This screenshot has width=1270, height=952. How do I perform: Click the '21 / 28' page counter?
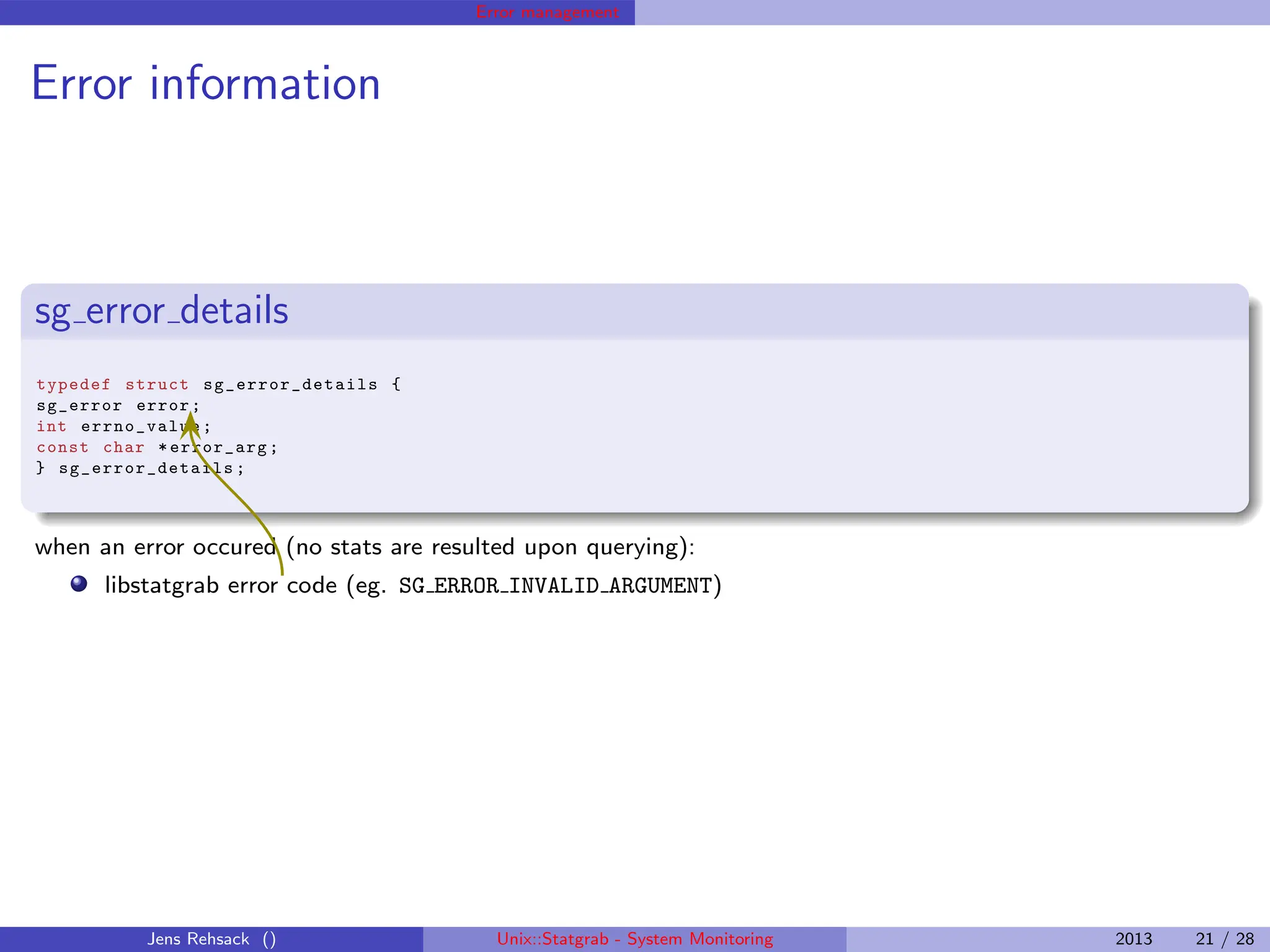point(1225,939)
